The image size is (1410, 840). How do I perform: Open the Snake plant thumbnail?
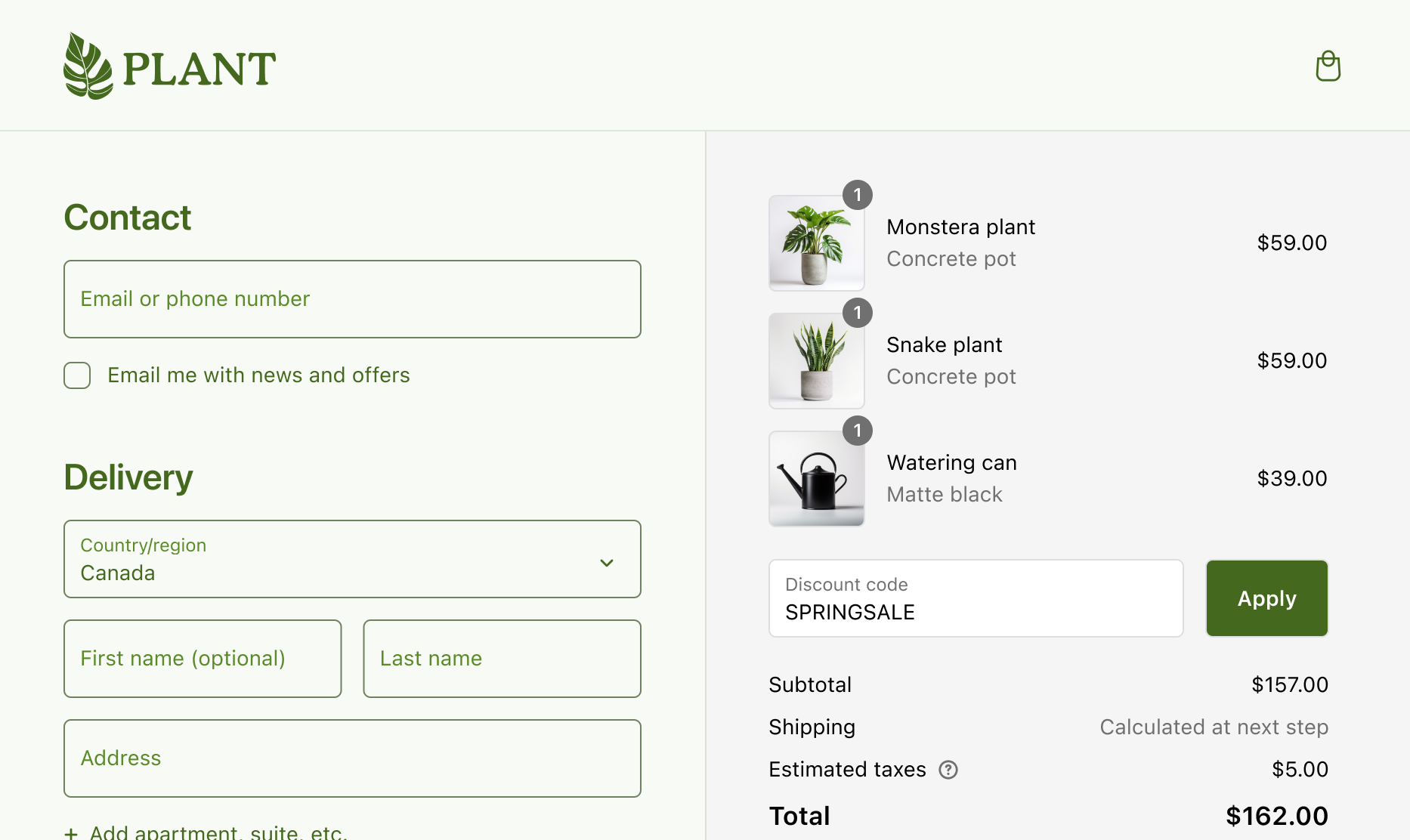pyautogui.click(x=817, y=361)
